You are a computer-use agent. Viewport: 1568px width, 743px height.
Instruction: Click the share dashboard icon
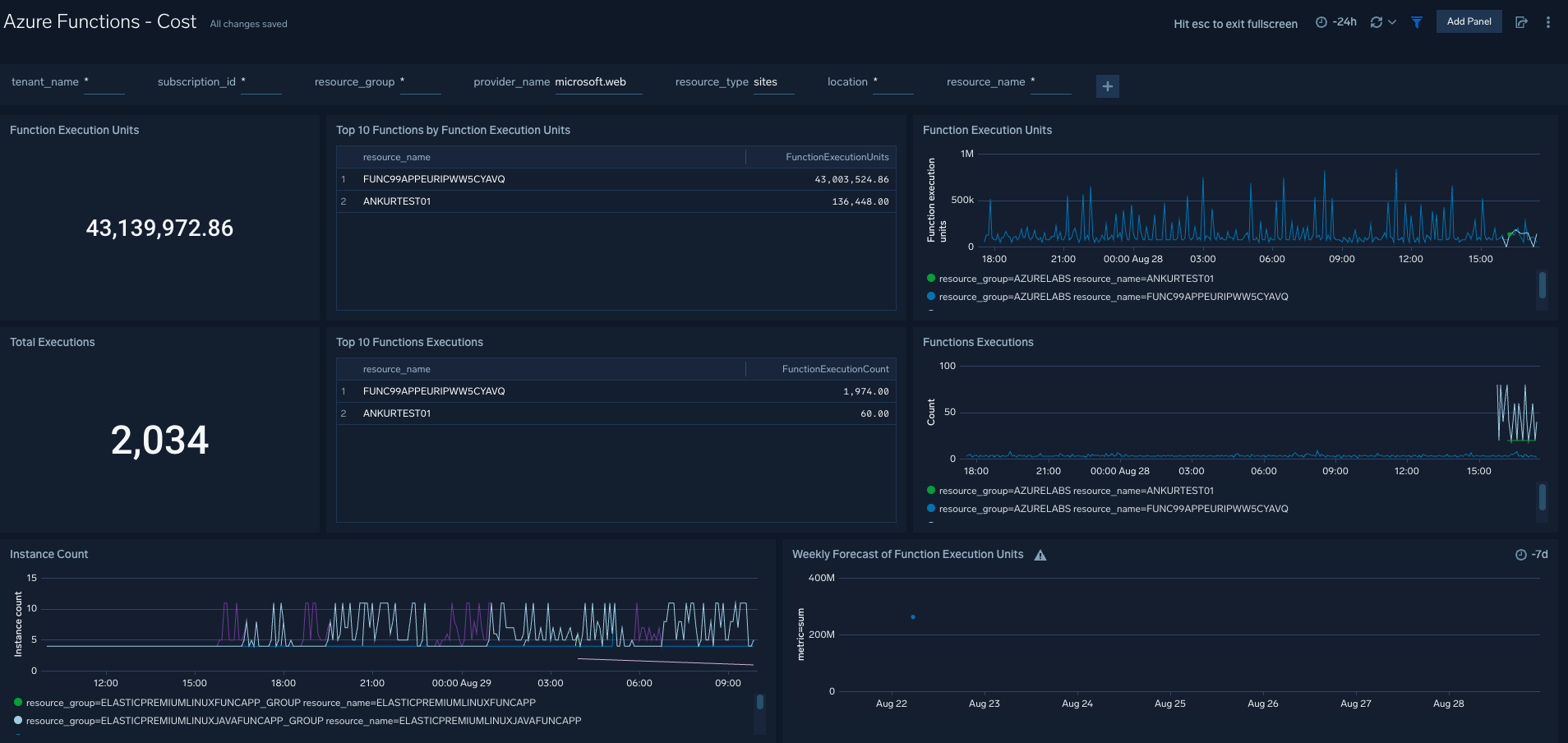[1521, 22]
